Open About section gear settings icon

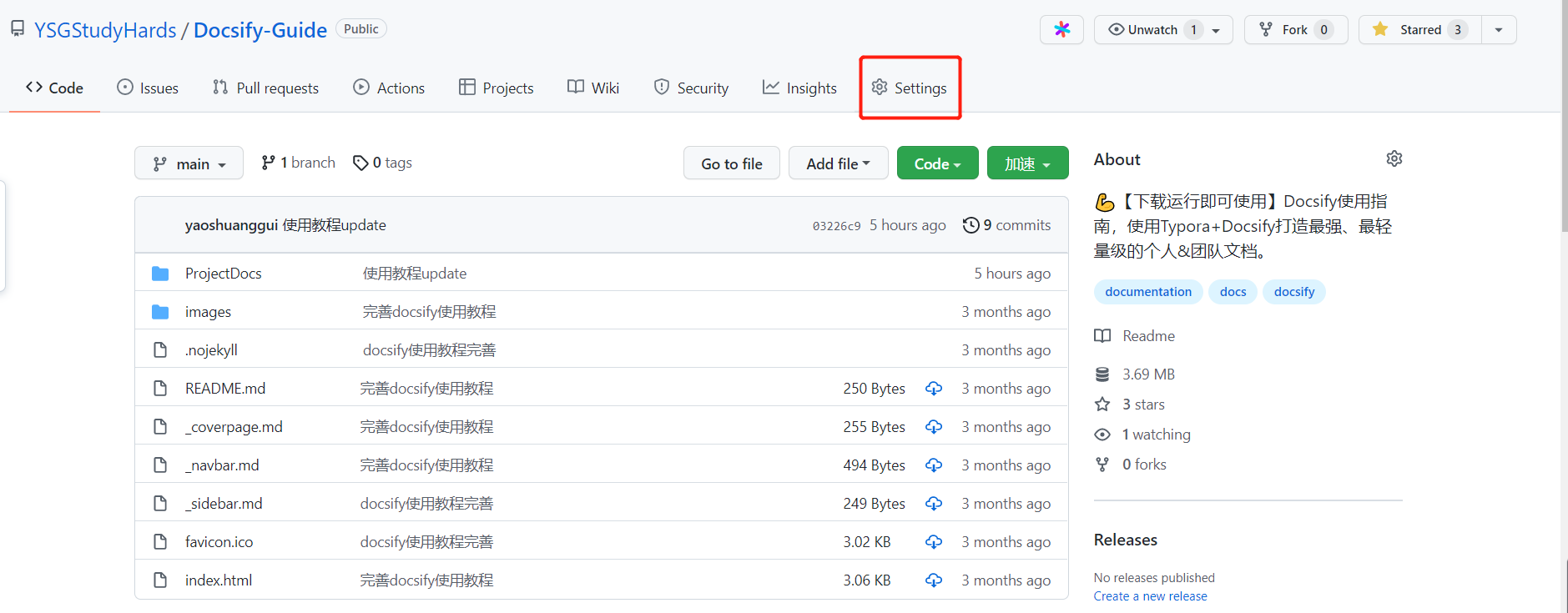tap(1394, 158)
